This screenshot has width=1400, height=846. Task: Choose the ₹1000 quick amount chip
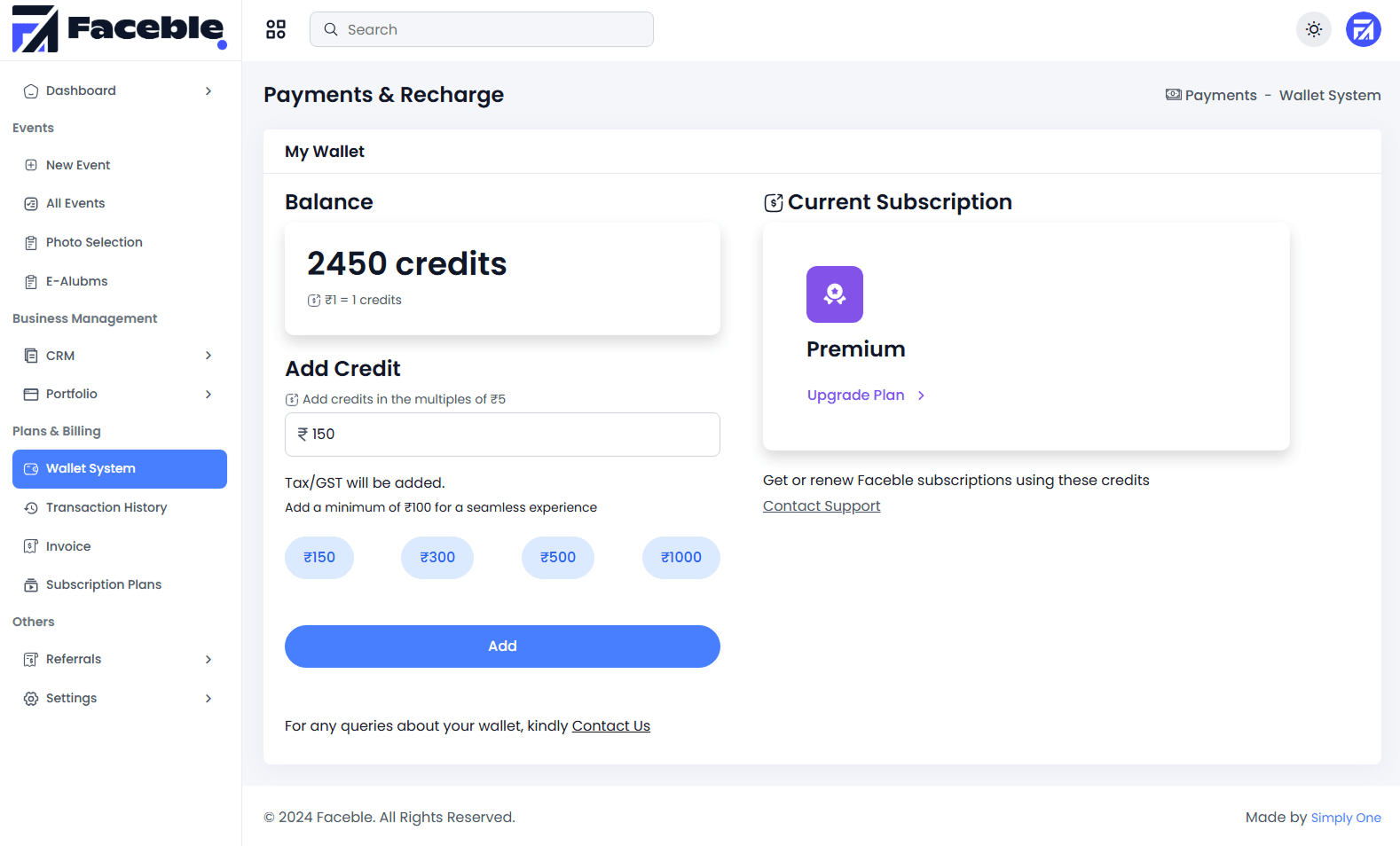click(680, 558)
